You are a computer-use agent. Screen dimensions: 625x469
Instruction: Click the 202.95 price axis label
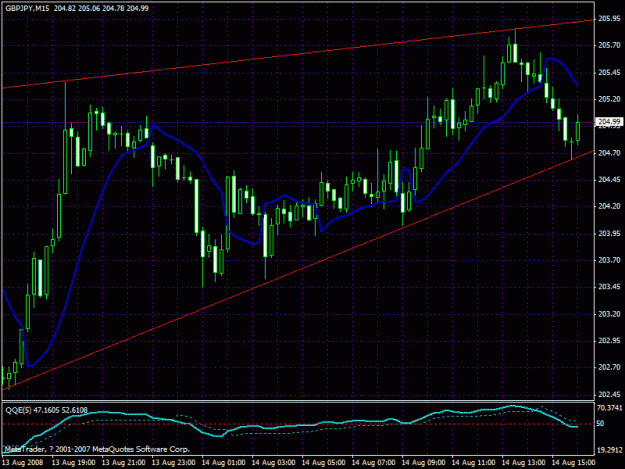point(609,341)
